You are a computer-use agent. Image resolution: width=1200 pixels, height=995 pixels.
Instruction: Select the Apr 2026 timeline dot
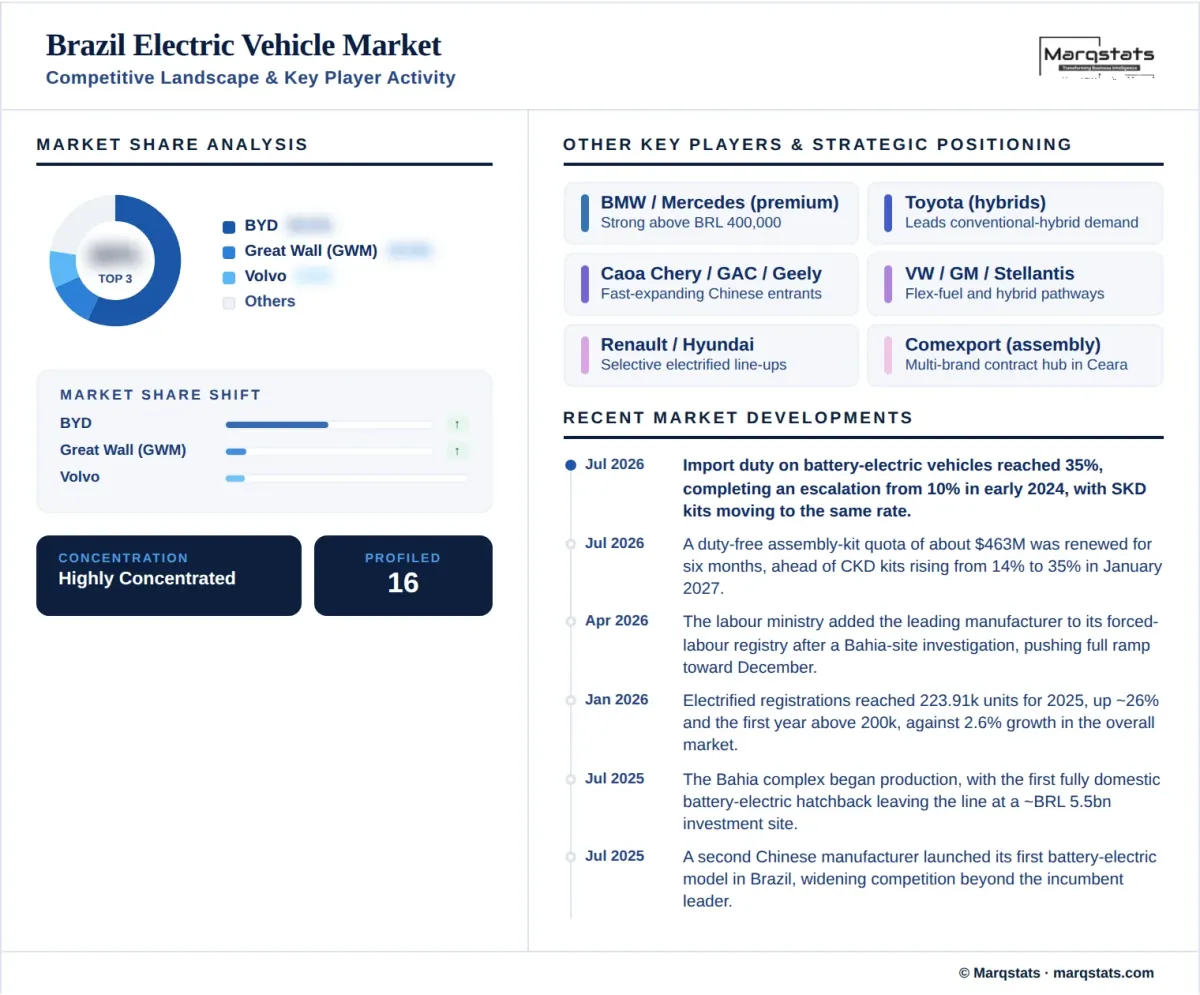point(571,622)
